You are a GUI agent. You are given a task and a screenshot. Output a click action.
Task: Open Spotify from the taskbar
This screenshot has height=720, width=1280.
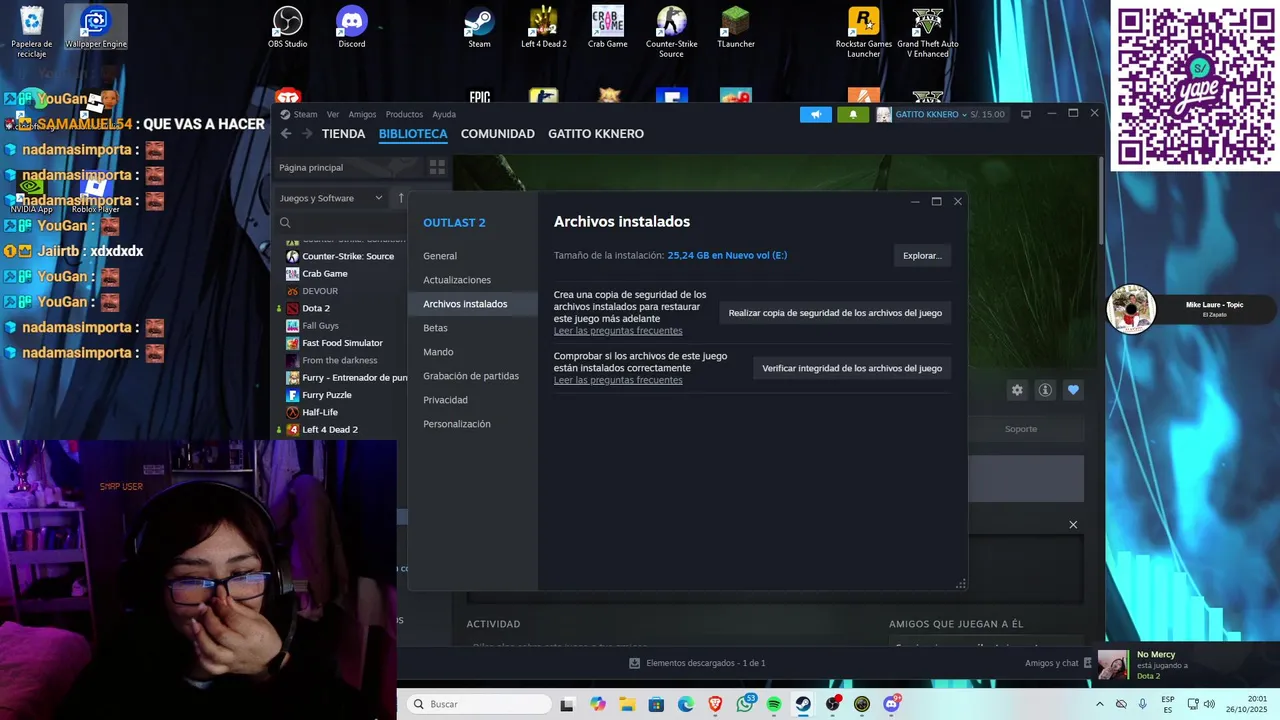coord(774,704)
